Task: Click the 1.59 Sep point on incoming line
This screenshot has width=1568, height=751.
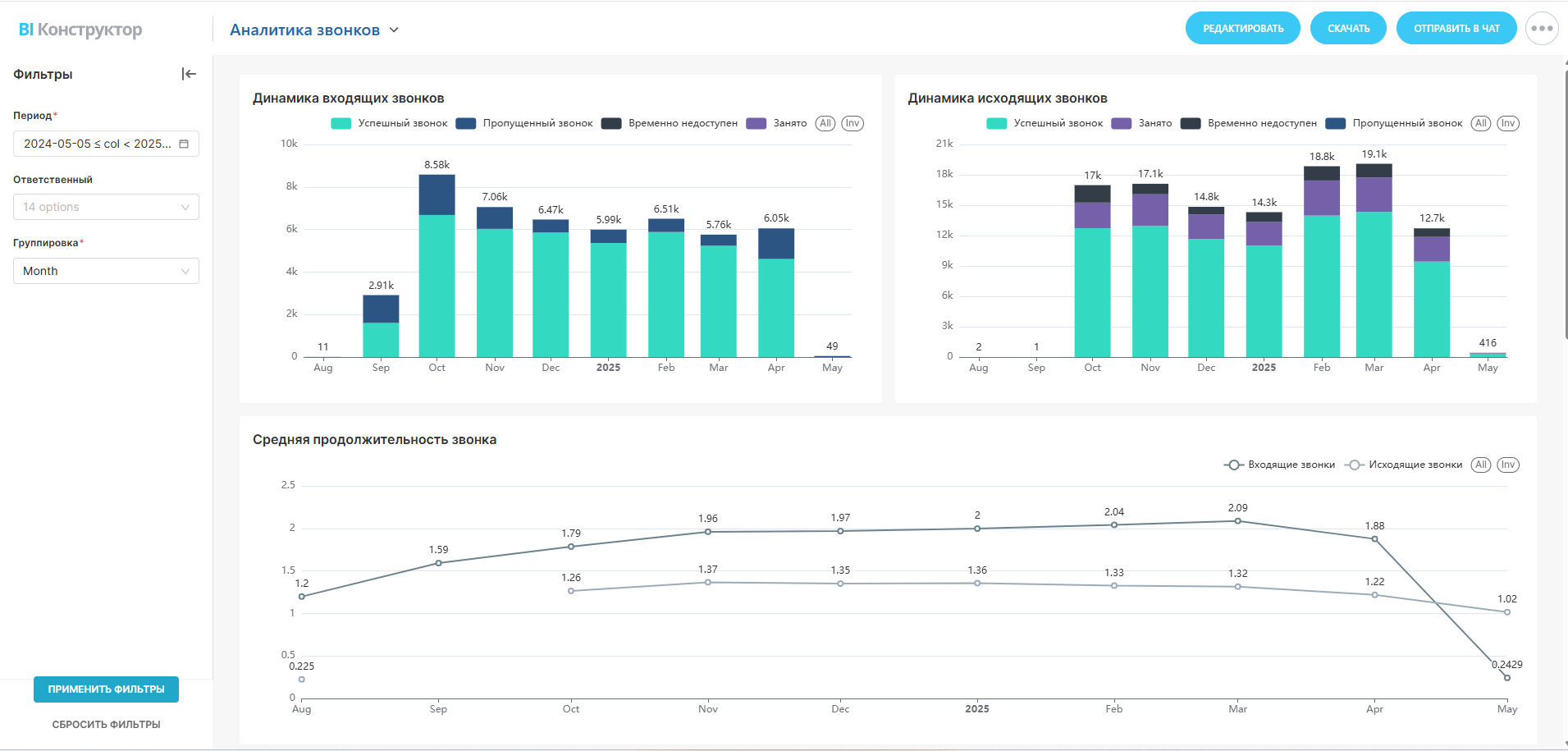Action: point(438,563)
